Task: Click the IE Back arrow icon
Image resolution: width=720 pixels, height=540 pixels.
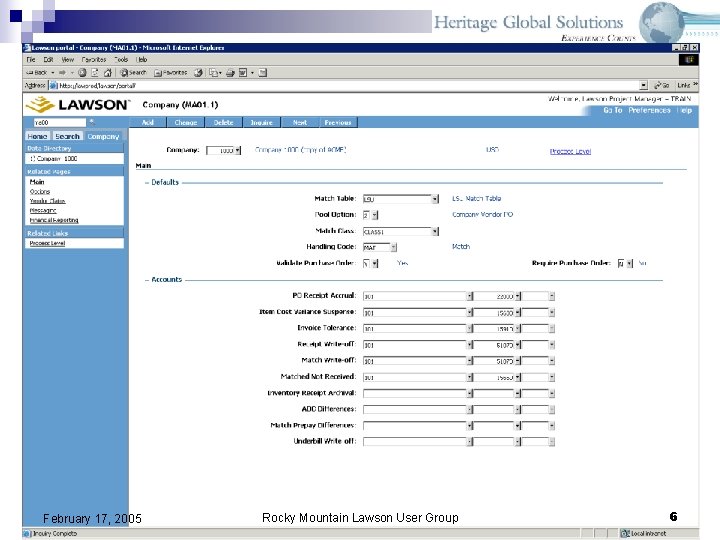Action: pos(31,72)
